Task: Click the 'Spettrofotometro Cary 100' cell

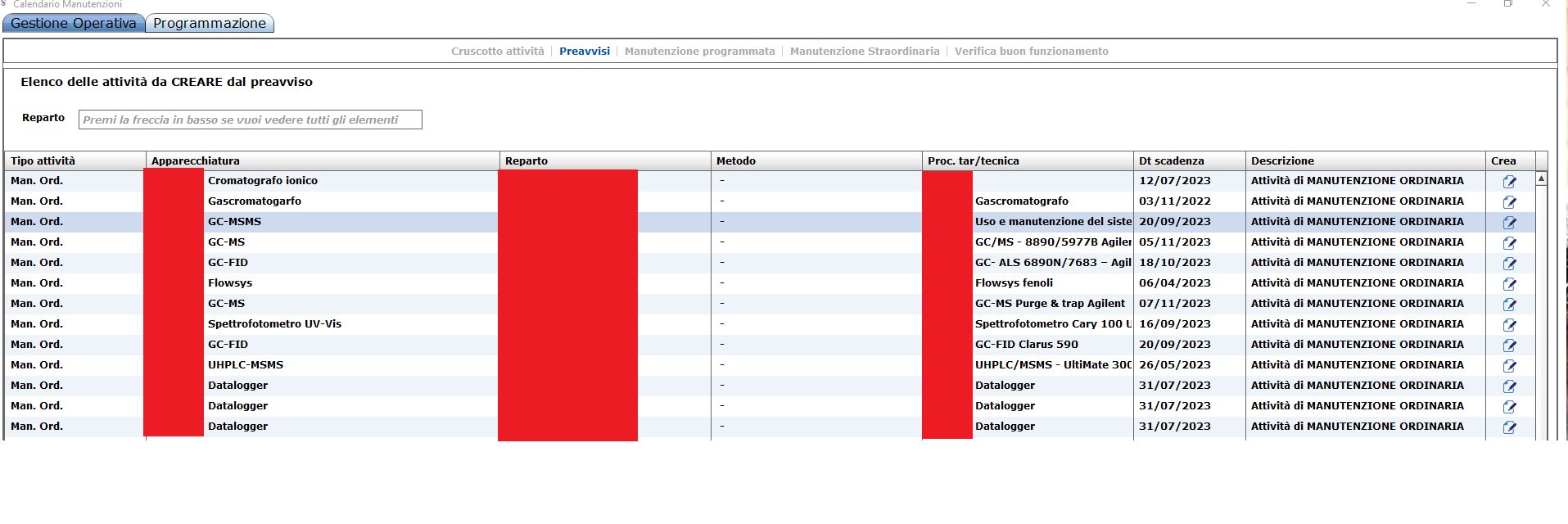Action: (1053, 324)
